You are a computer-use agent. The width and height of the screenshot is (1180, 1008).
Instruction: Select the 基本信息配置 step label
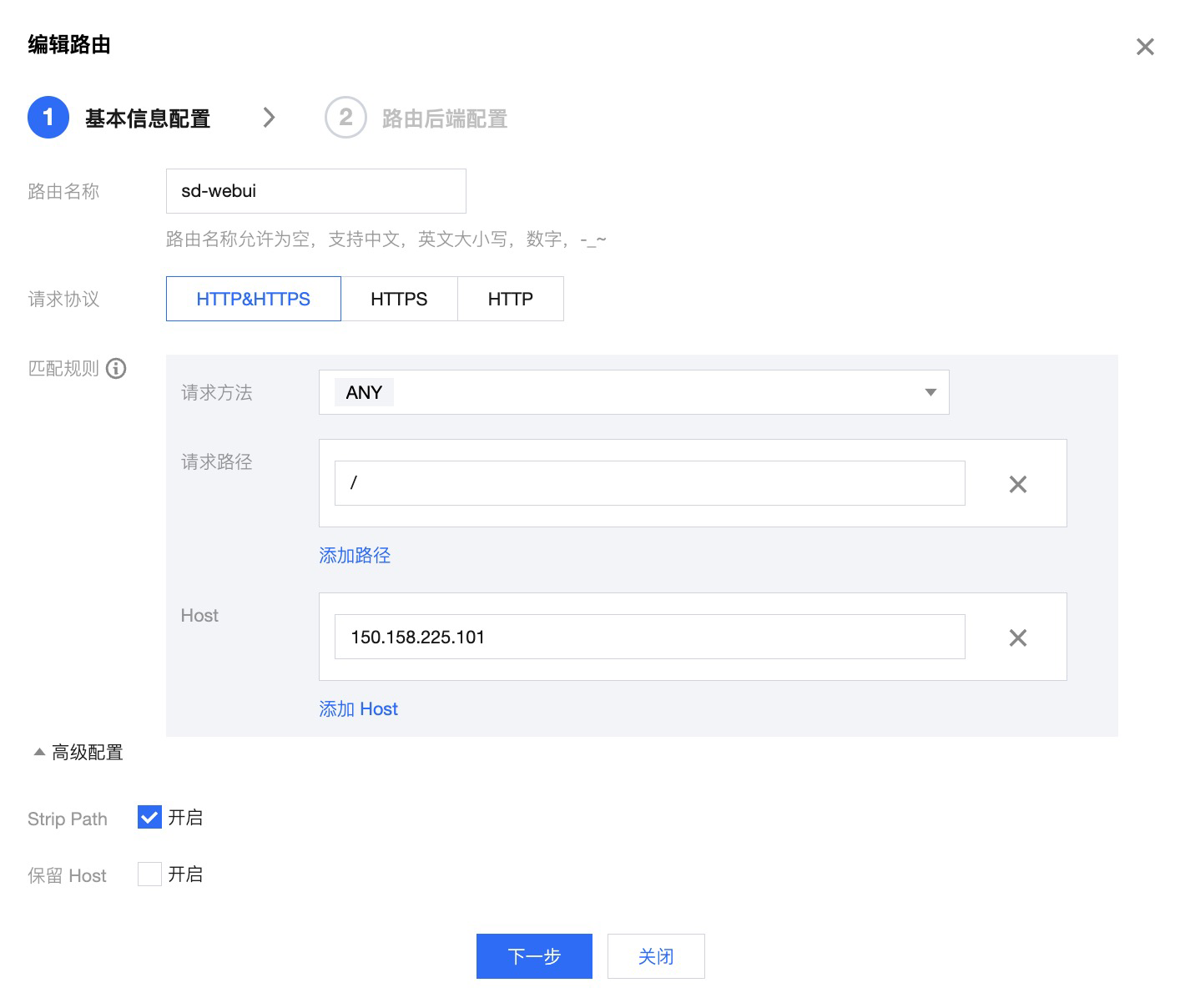pyautogui.click(x=148, y=118)
